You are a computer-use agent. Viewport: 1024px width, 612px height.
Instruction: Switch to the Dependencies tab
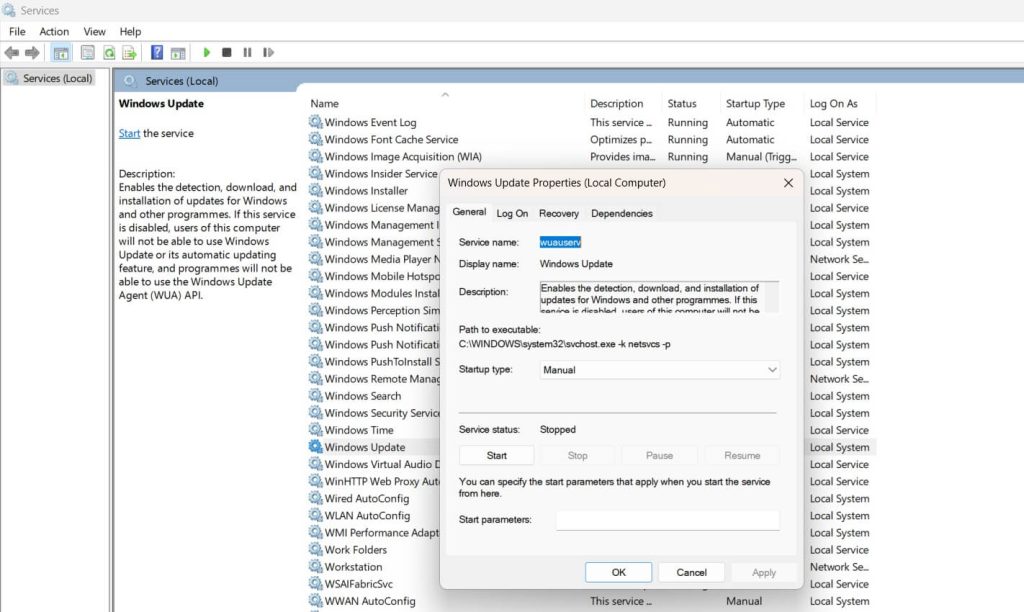click(622, 214)
